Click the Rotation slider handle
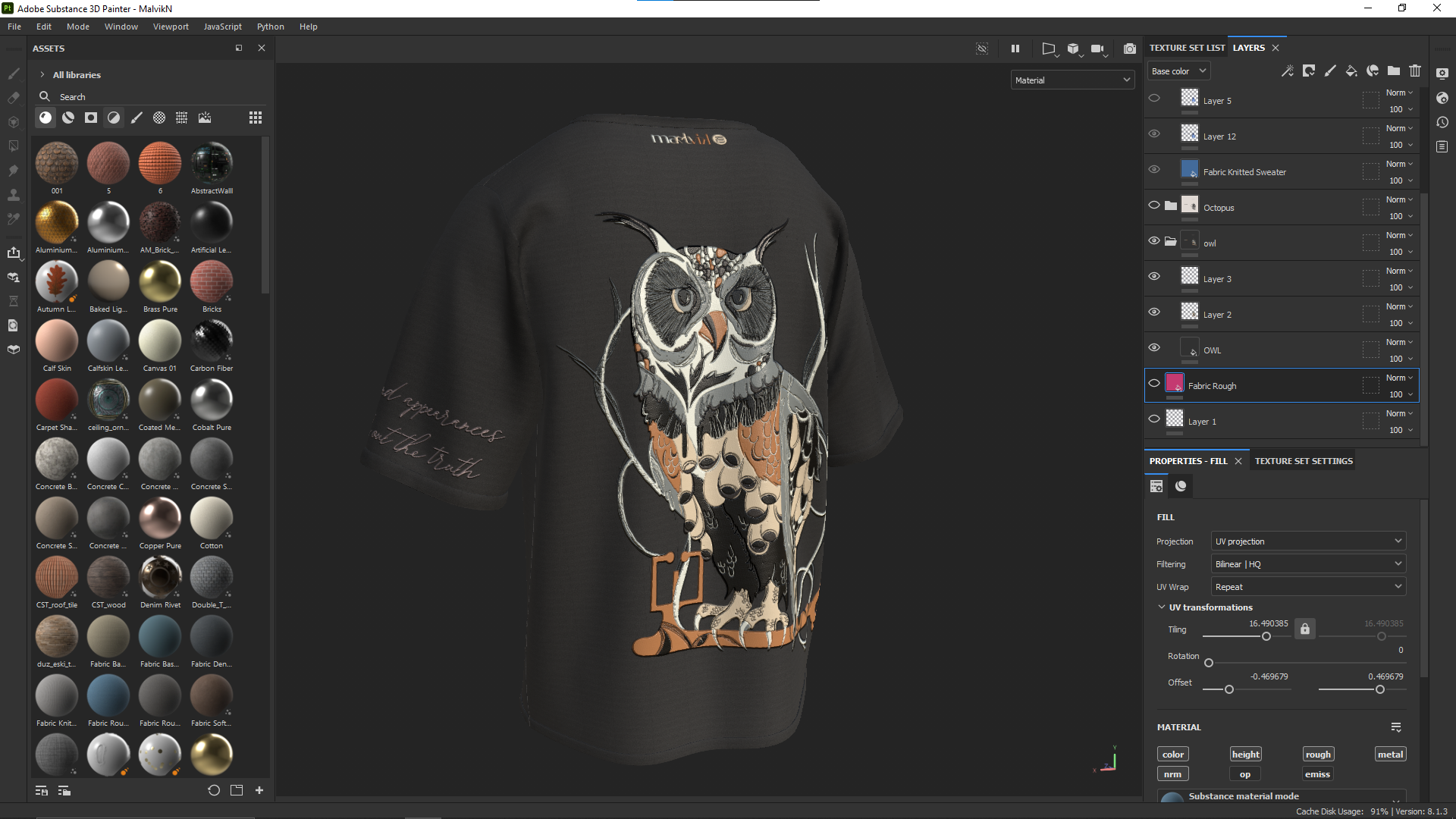 (x=1209, y=664)
